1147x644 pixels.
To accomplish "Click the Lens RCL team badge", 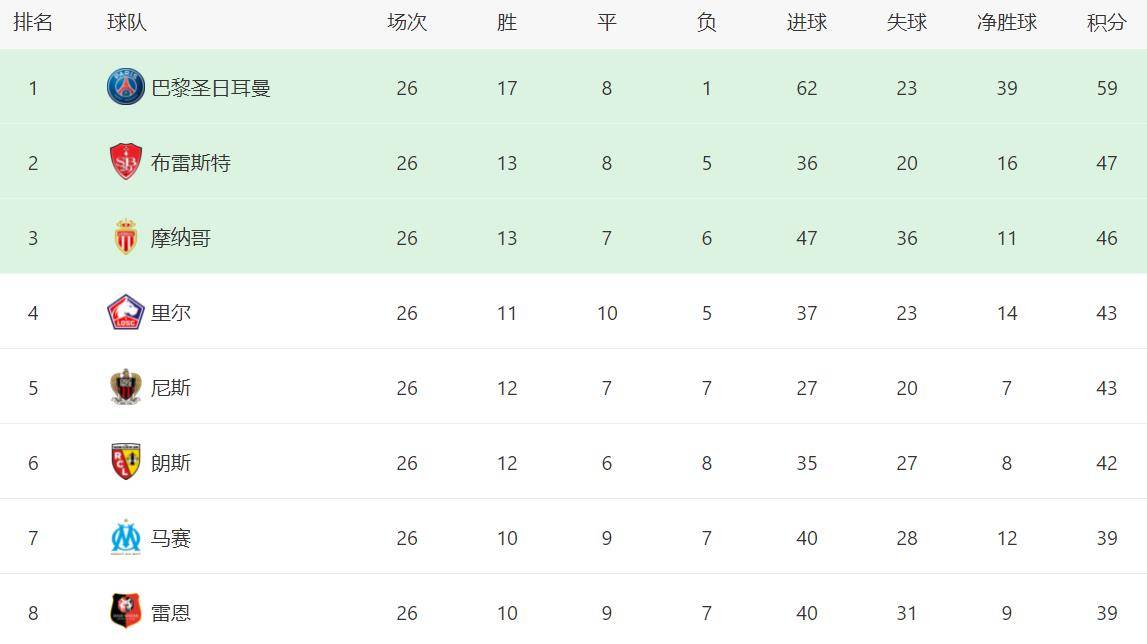I will coord(126,462).
